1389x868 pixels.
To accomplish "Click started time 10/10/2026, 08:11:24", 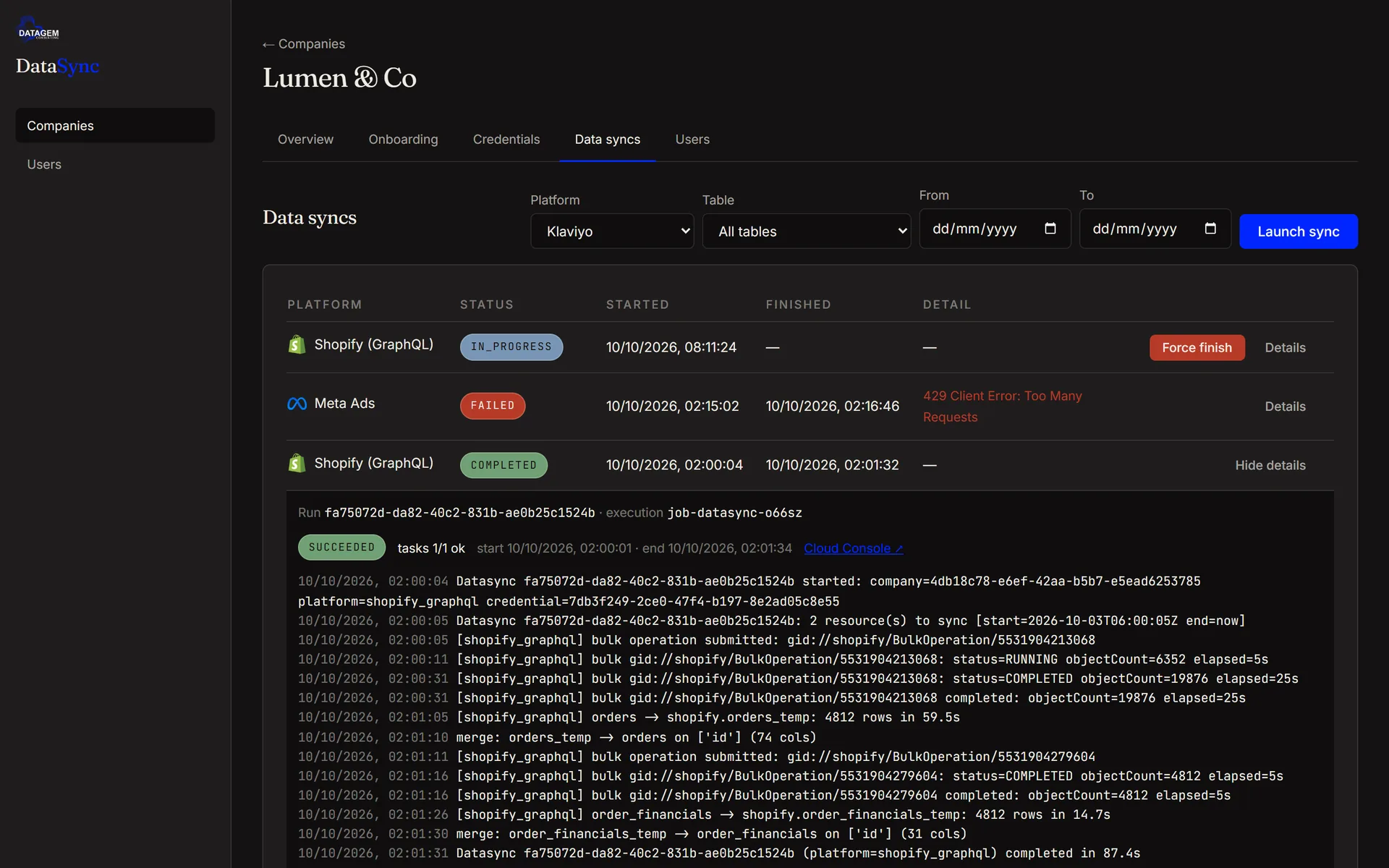I will (x=671, y=347).
